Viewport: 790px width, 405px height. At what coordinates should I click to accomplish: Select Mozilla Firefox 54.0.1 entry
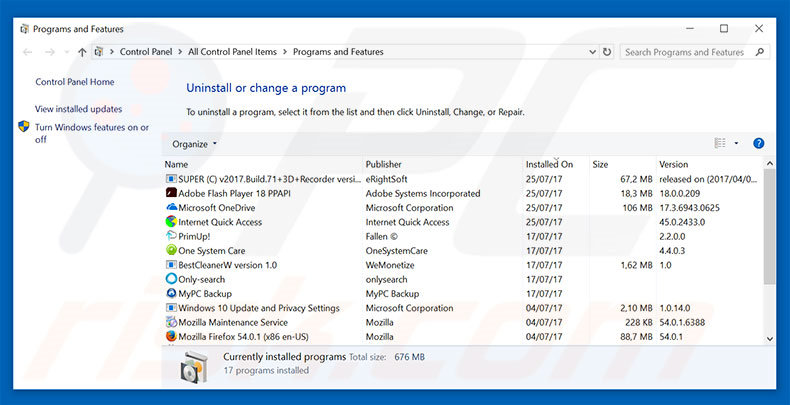coord(464,336)
